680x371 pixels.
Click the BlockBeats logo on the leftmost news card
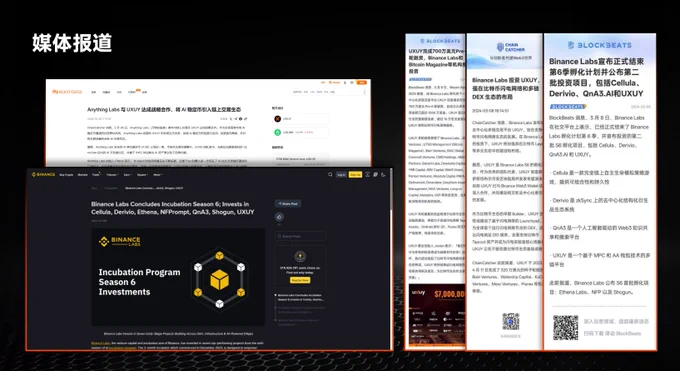click(440, 41)
